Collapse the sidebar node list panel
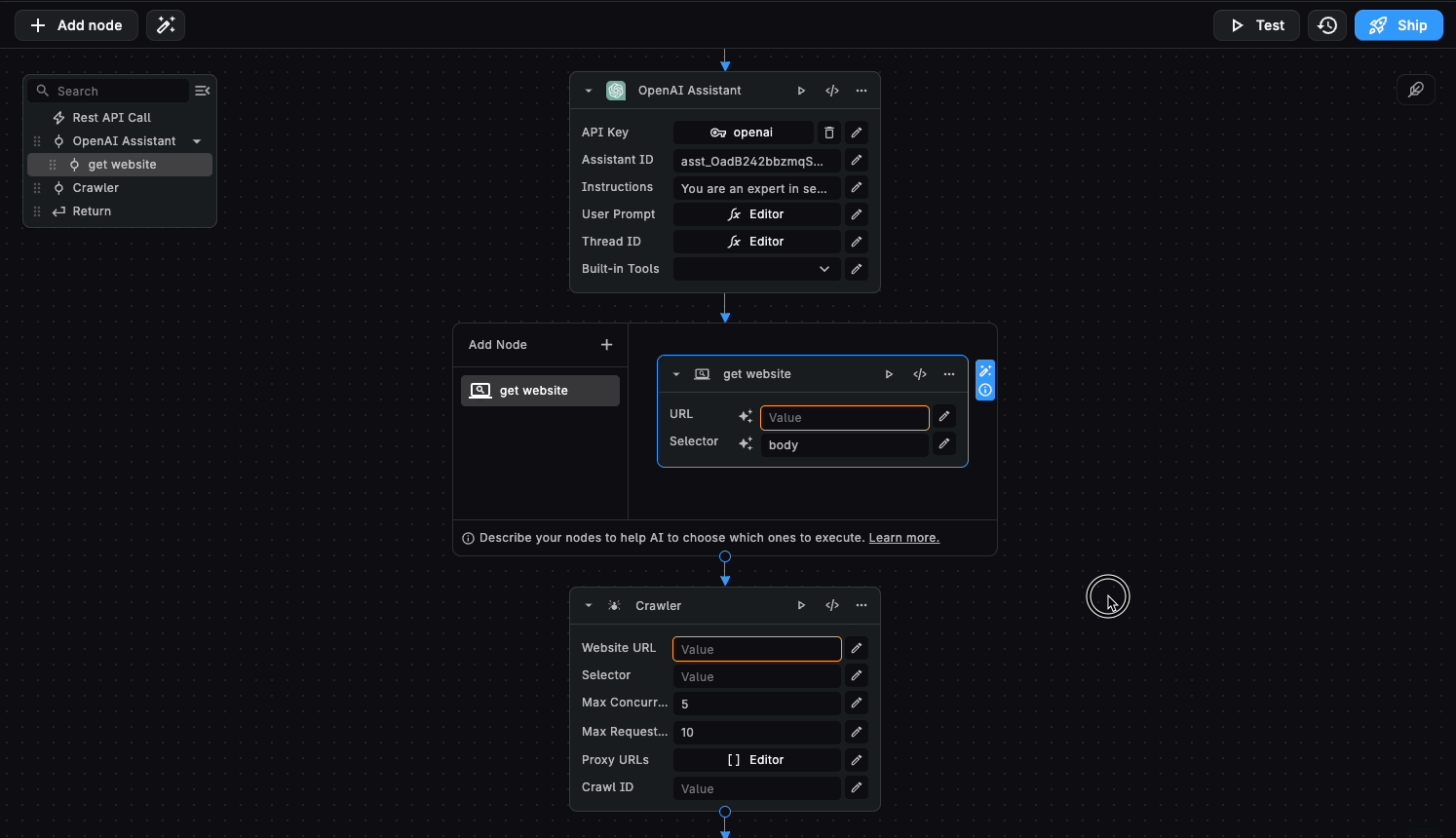Image resolution: width=1456 pixels, height=838 pixels. [202, 91]
